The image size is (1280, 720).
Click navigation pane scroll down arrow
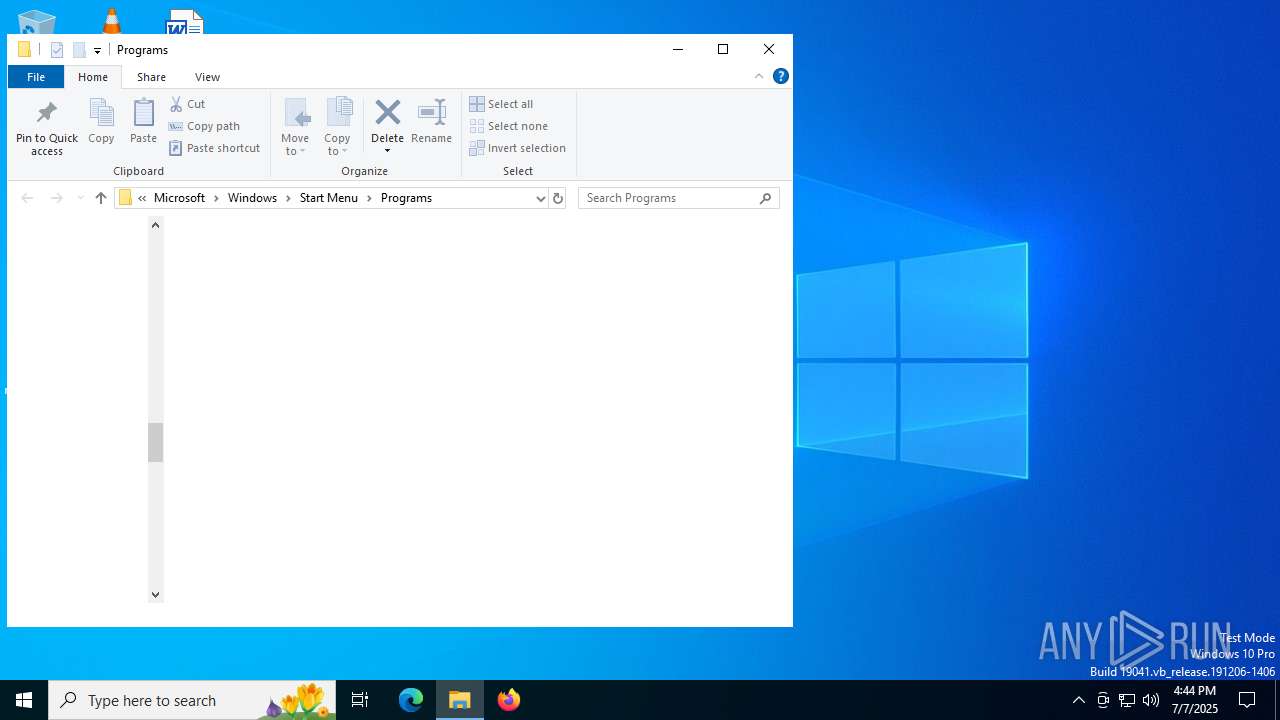tap(155, 594)
